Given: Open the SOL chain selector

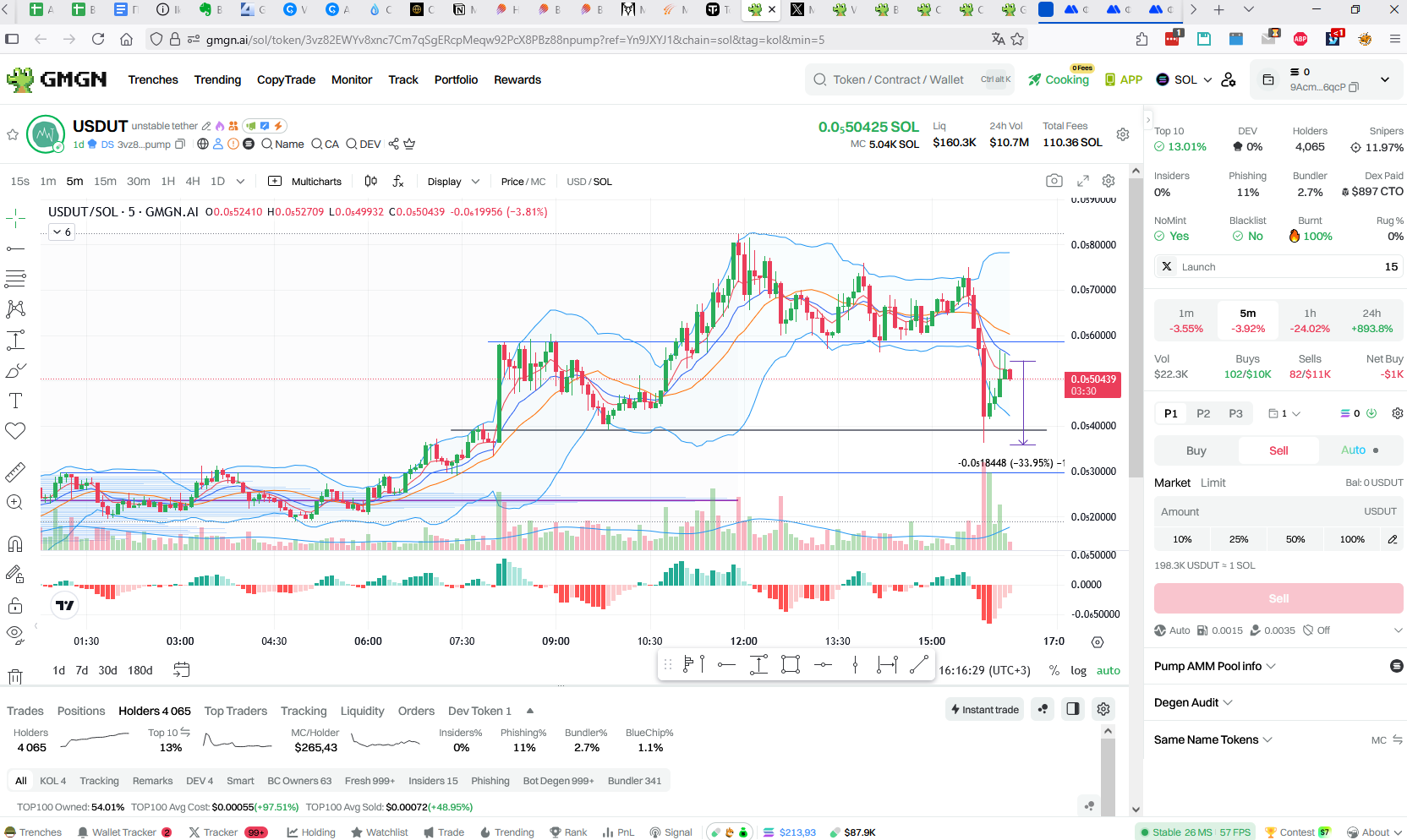Looking at the screenshot, I should point(1184,79).
